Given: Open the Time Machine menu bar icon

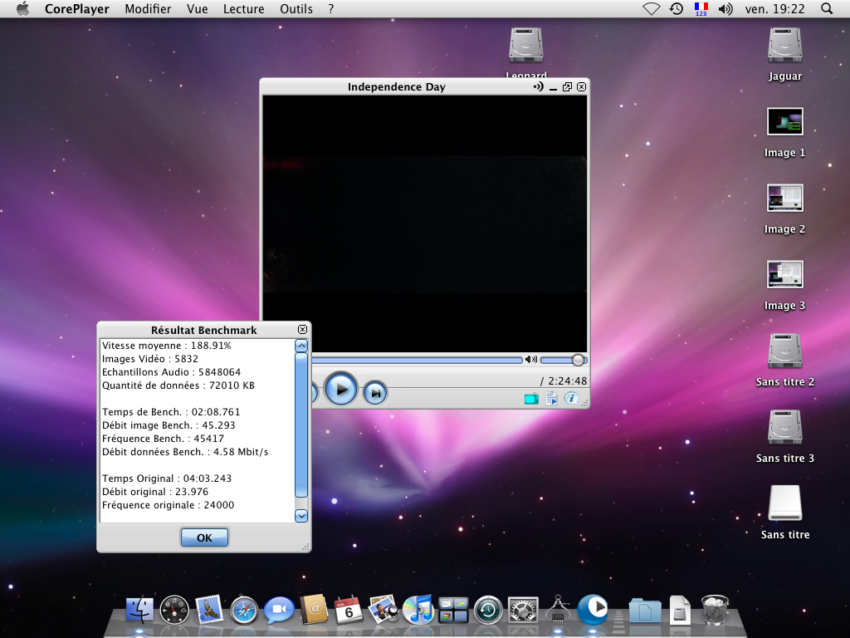Looking at the screenshot, I should pyautogui.click(x=676, y=9).
